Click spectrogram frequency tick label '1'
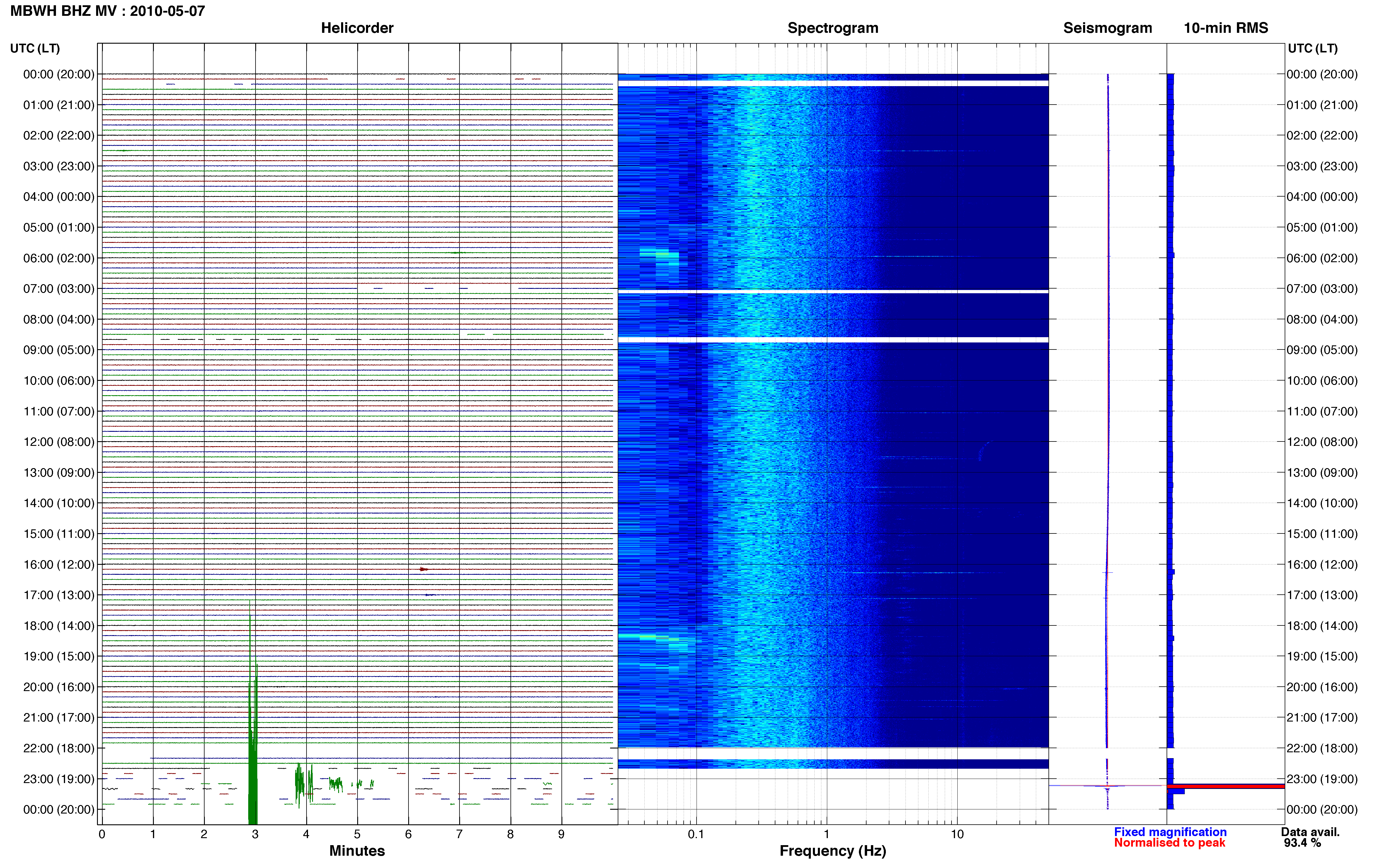Image resolution: width=1389 pixels, height=868 pixels. (826, 835)
